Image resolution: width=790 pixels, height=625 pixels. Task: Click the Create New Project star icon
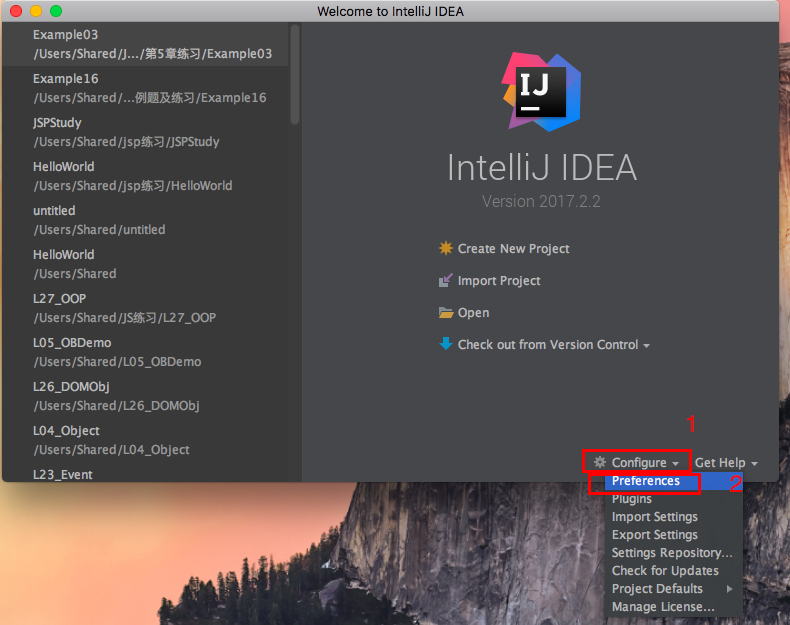coord(445,248)
